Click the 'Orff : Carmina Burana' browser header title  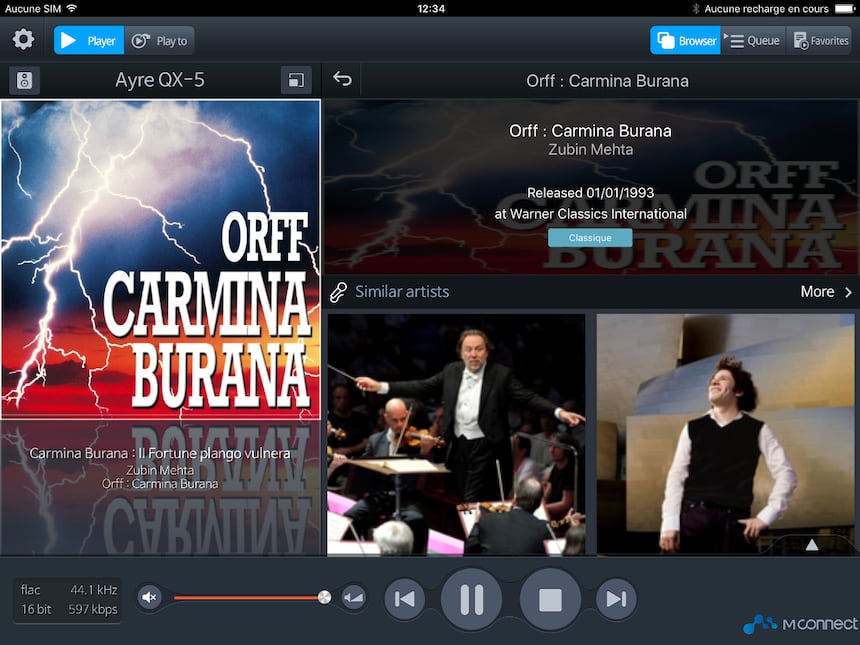point(607,81)
